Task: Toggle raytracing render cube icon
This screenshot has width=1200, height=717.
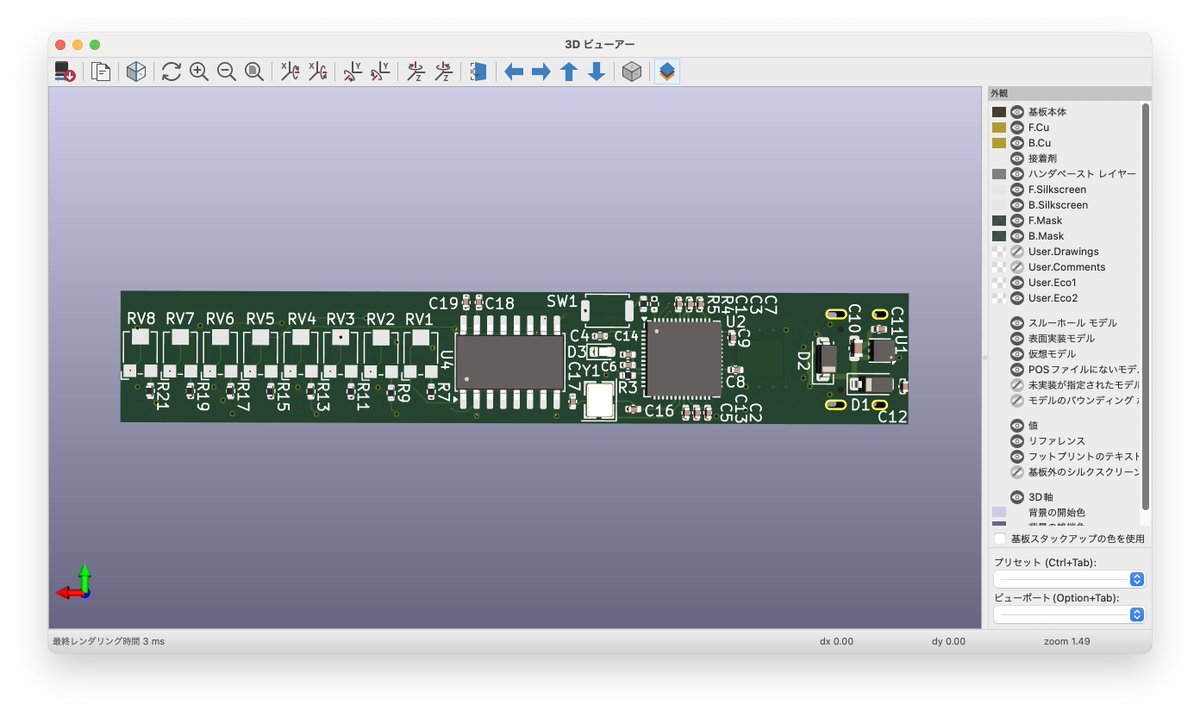Action: click(136, 71)
